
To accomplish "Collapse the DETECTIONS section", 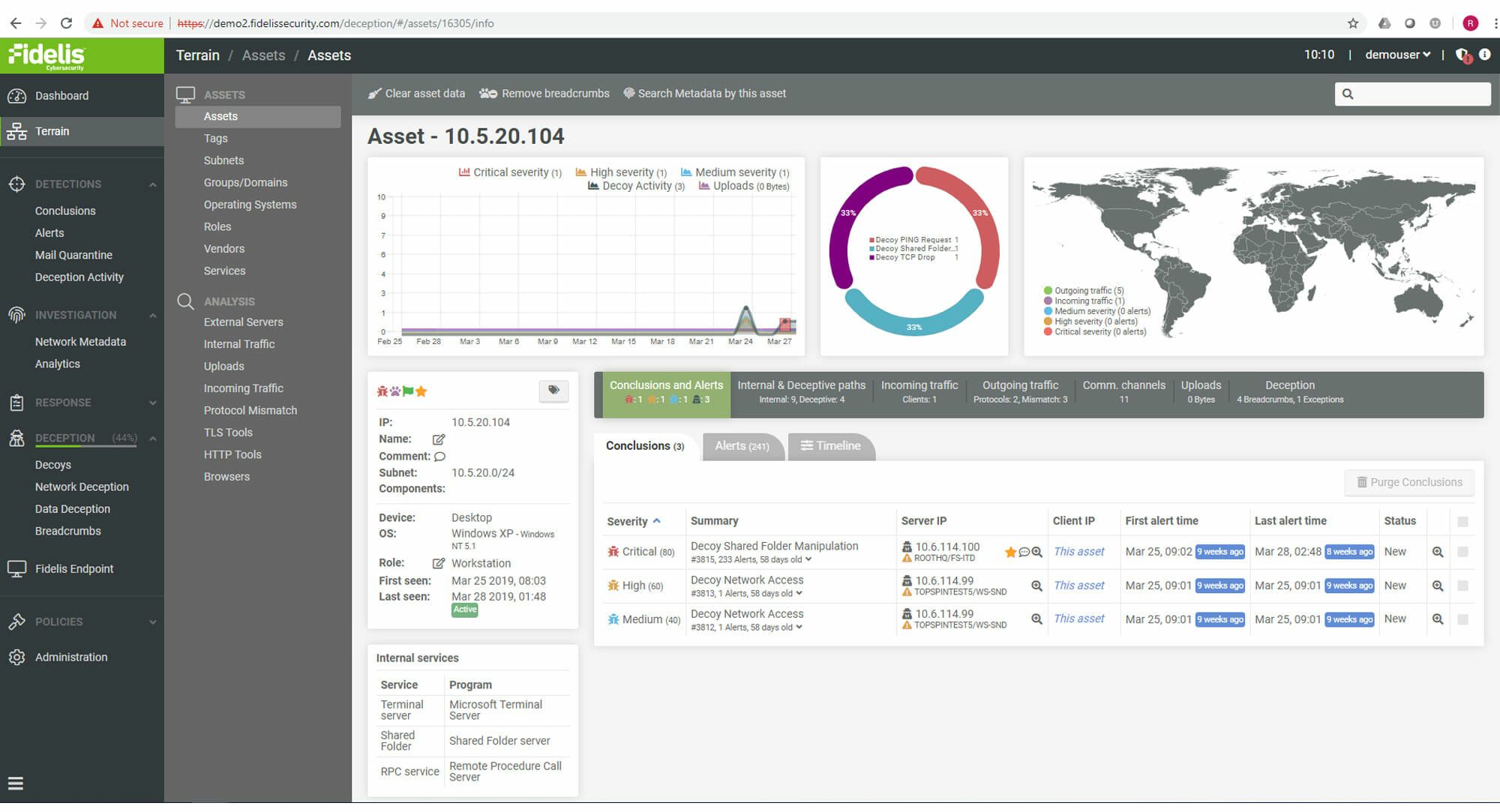I will tap(152, 184).
